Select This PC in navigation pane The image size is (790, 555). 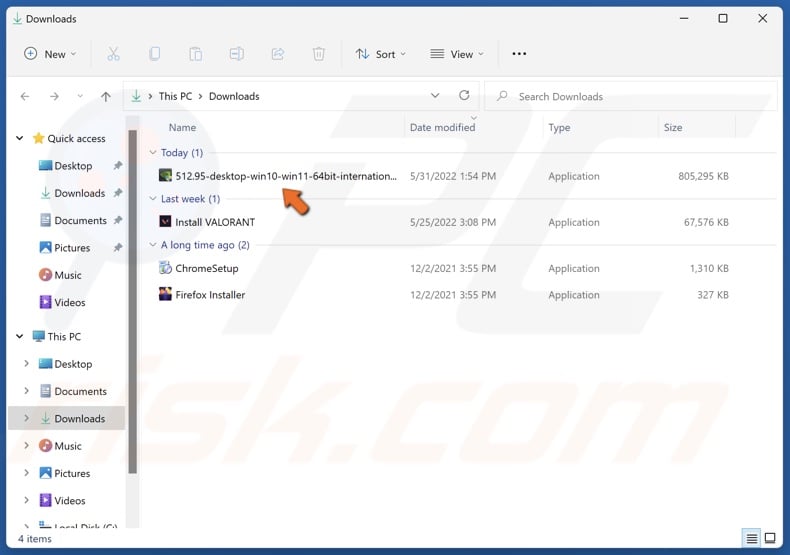coord(56,336)
